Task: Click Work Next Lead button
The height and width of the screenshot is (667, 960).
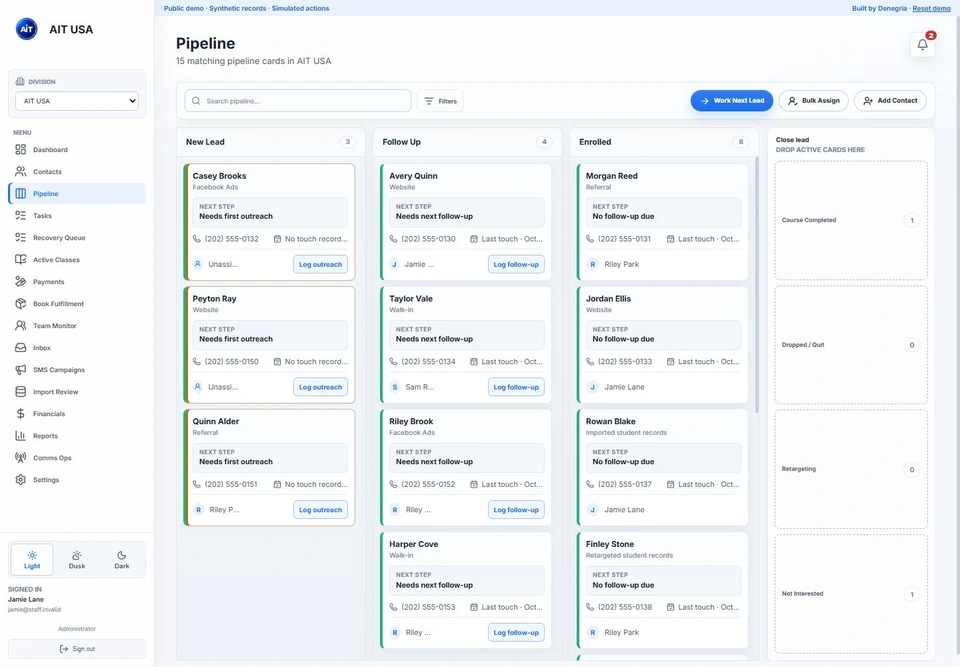Action: tap(732, 100)
